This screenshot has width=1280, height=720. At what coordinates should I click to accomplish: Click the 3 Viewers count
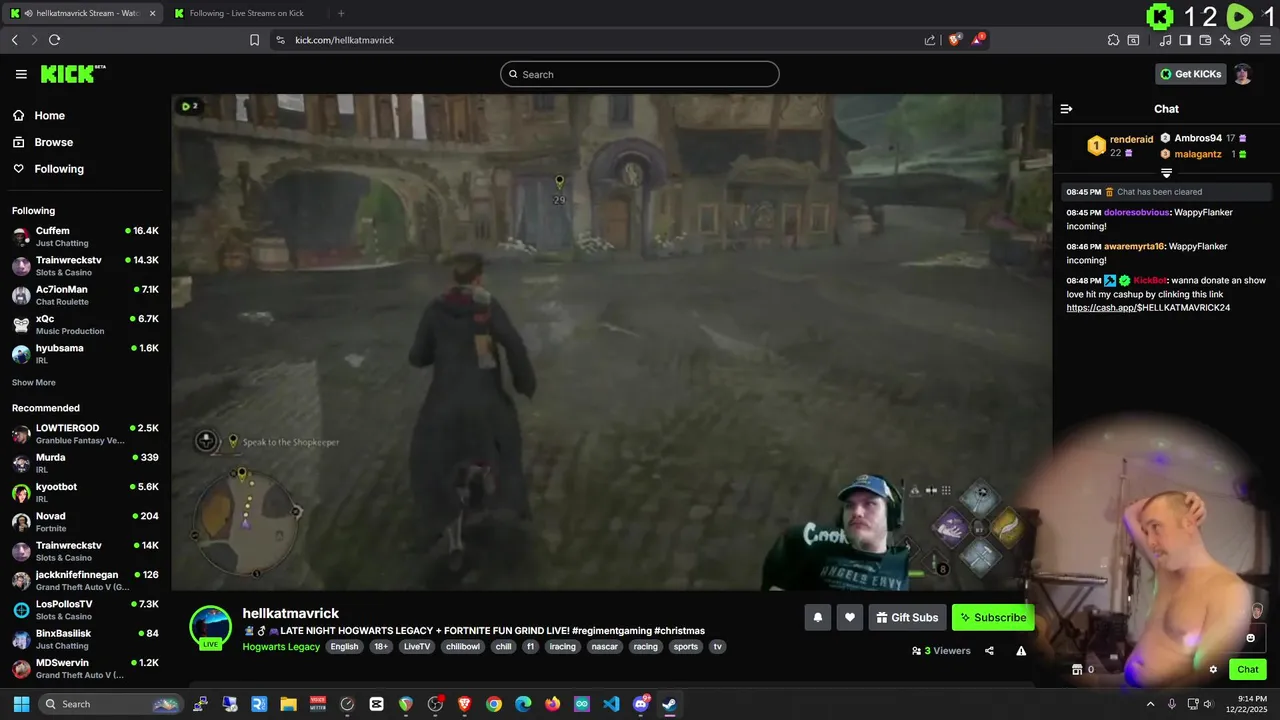(x=941, y=651)
